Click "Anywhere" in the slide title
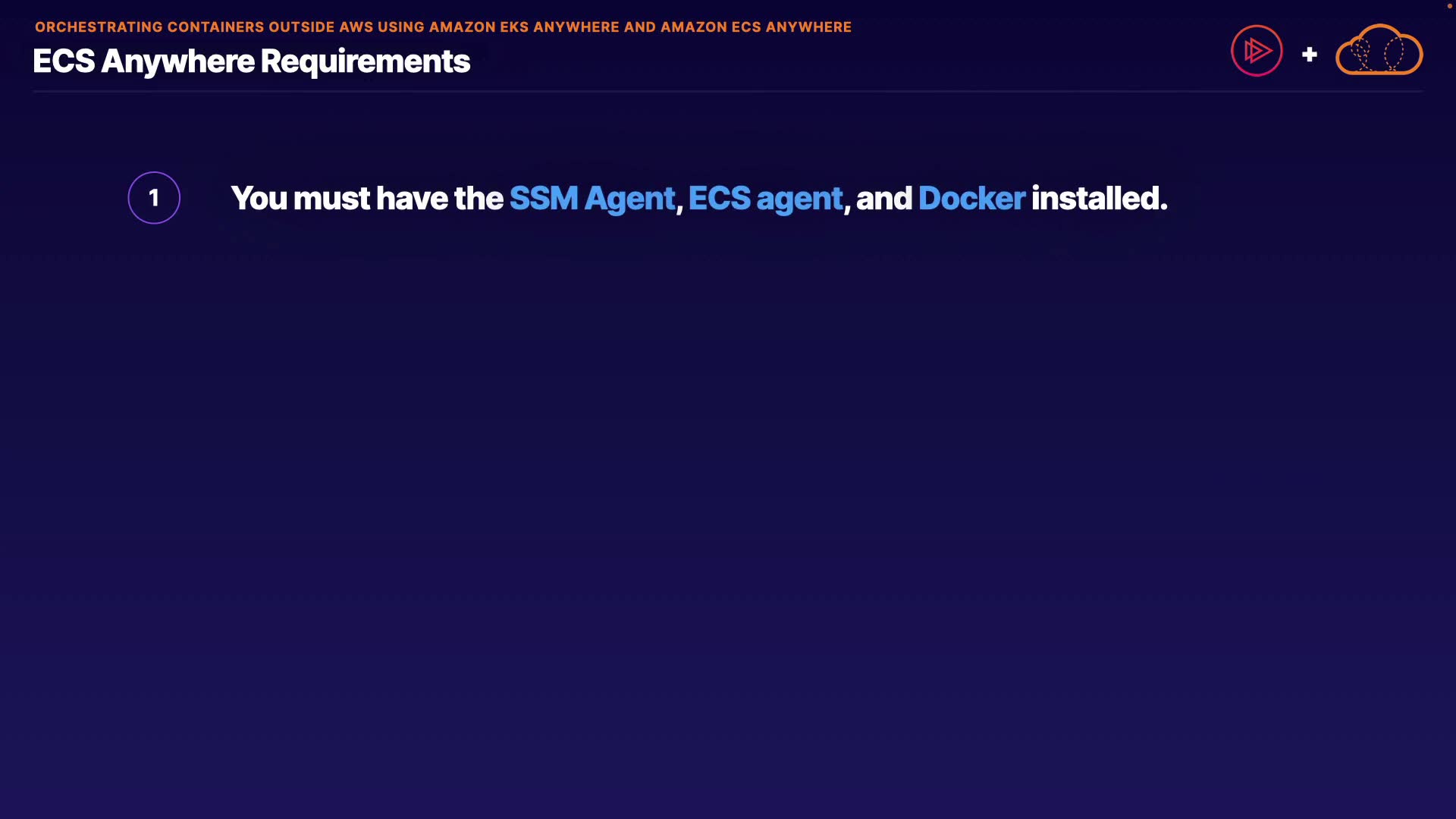The height and width of the screenshot is (819, 1456). click(177, 61)
